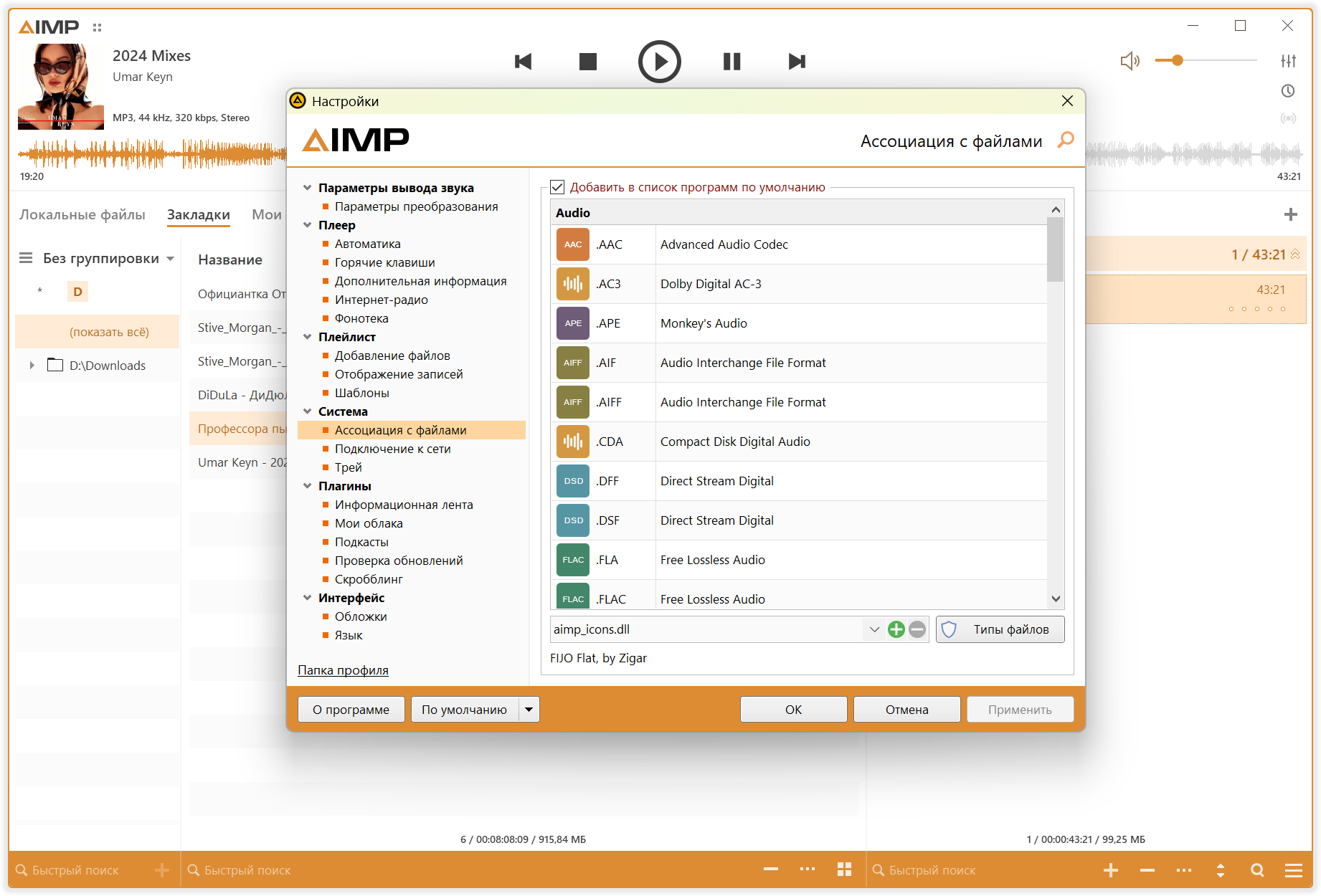
Task: Click the album cover thumbnail
Action: click(x=61, y=87)
